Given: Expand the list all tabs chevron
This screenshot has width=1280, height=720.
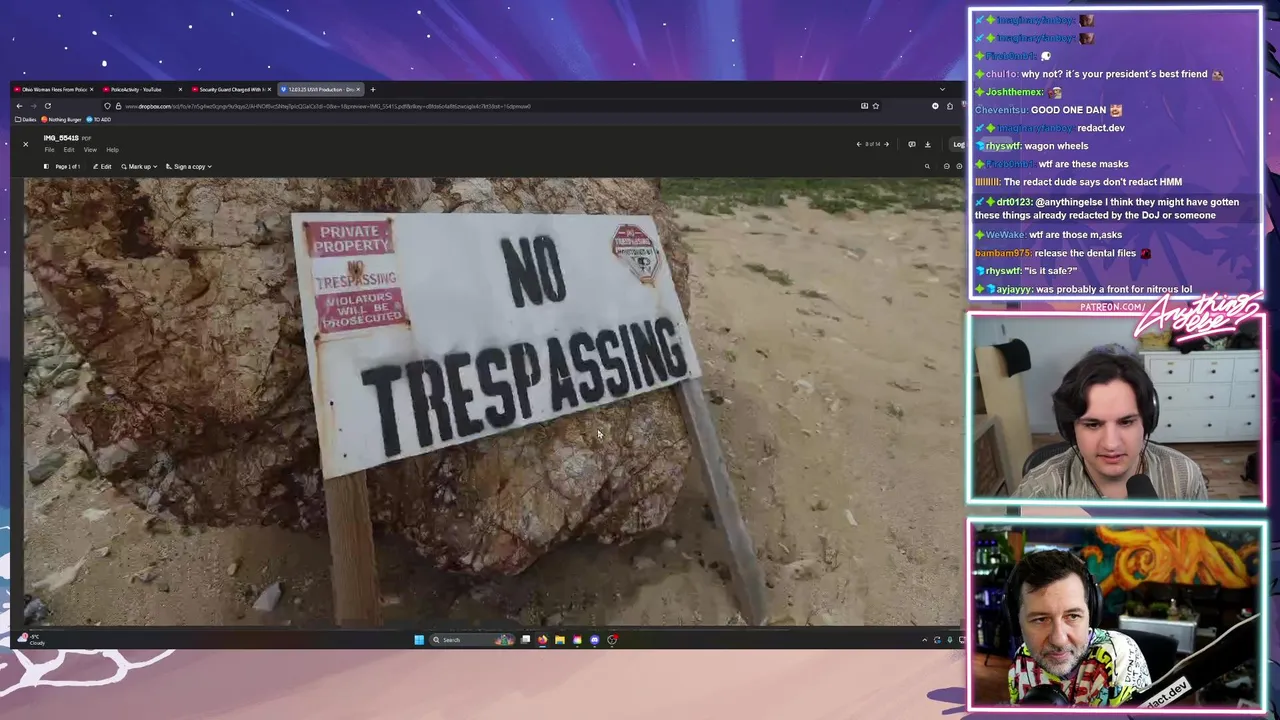Looking at the screenshot, I should pyautogui.click(x=942, y=89).
